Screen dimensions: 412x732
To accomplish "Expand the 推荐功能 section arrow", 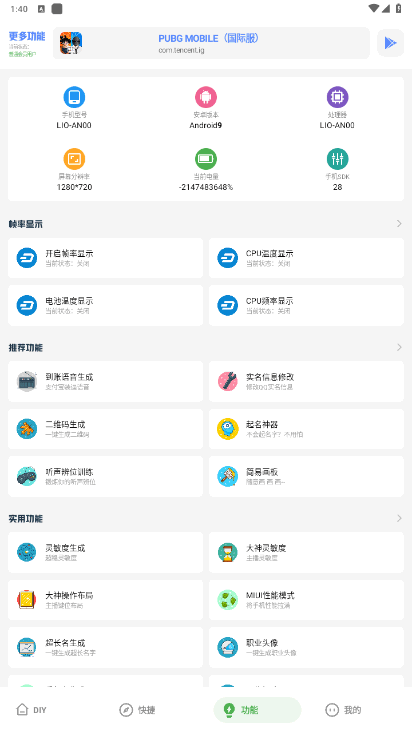I will coord(399,347).
